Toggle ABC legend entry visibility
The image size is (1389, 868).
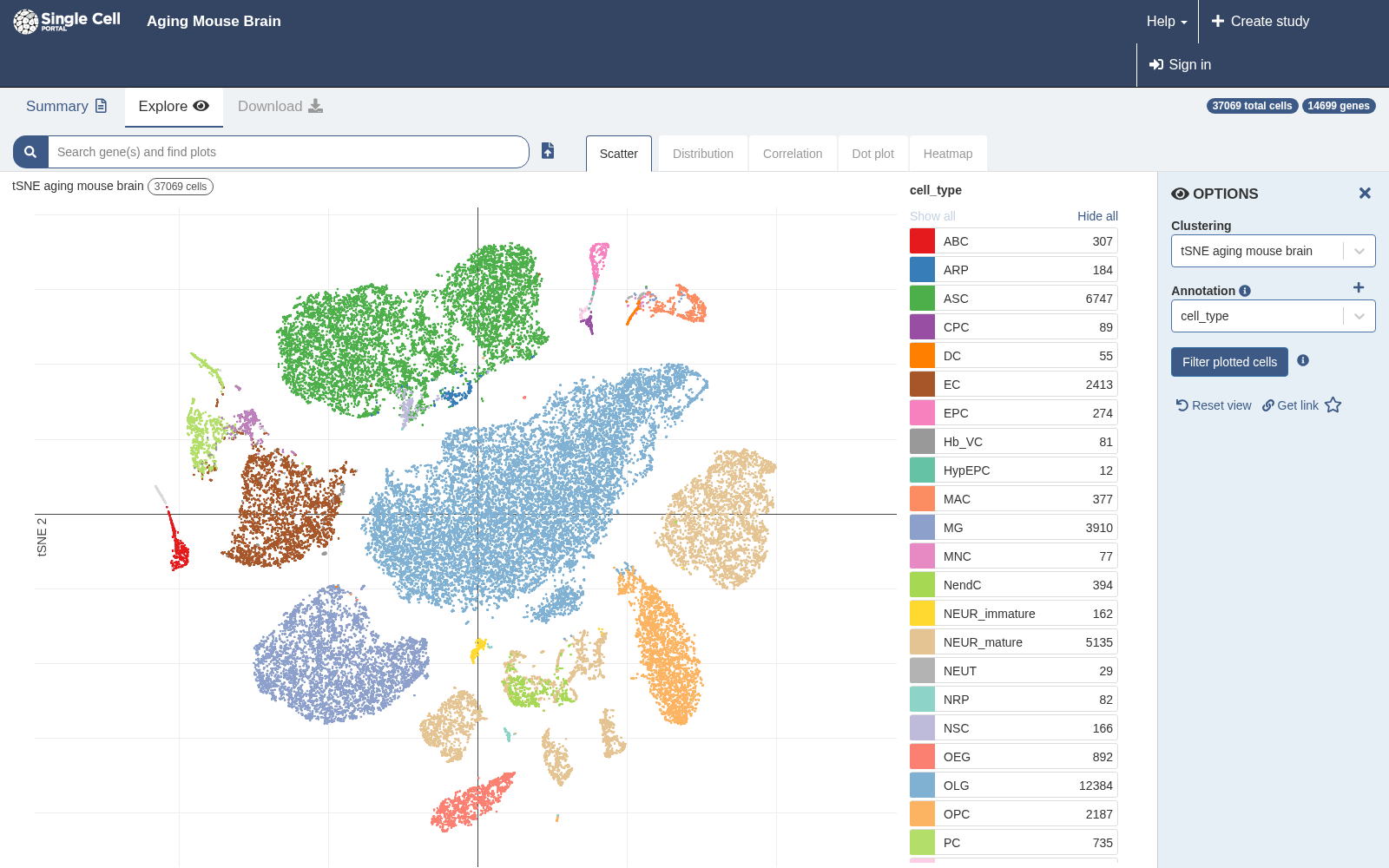(x=1014, y=241)
